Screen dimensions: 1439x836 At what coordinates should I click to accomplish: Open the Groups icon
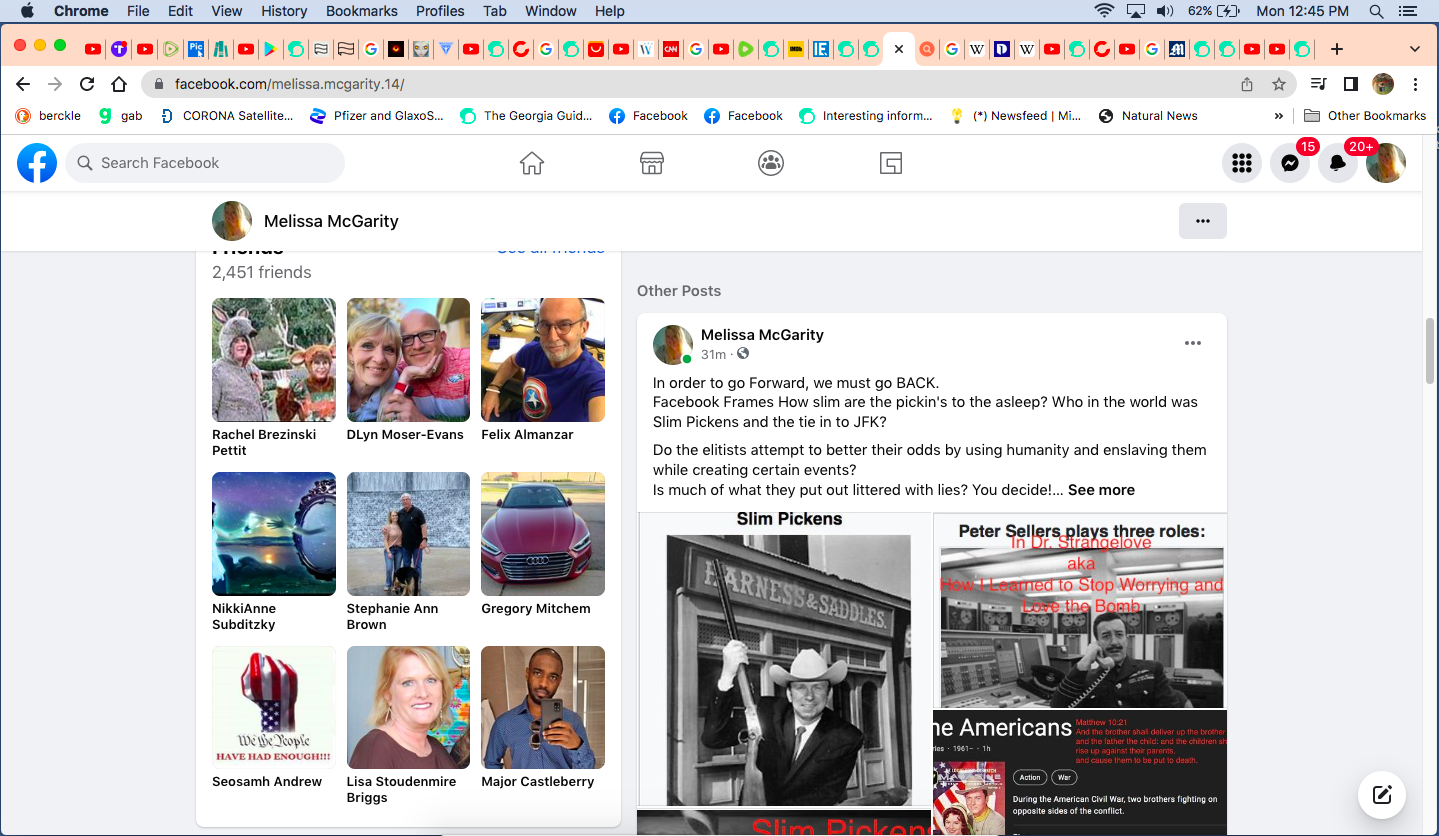click(x=771, y=163)
